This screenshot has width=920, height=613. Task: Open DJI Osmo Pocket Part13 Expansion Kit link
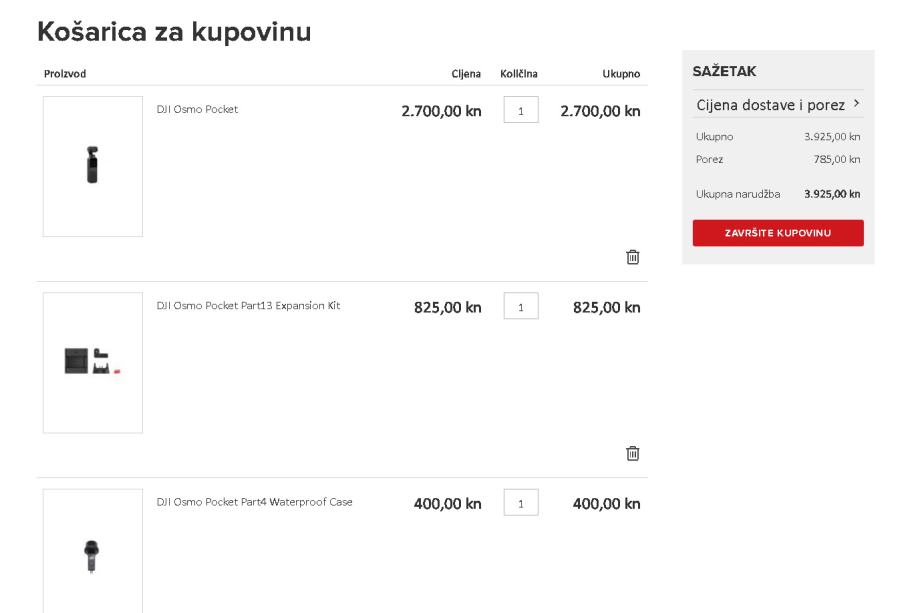point(248,306)
